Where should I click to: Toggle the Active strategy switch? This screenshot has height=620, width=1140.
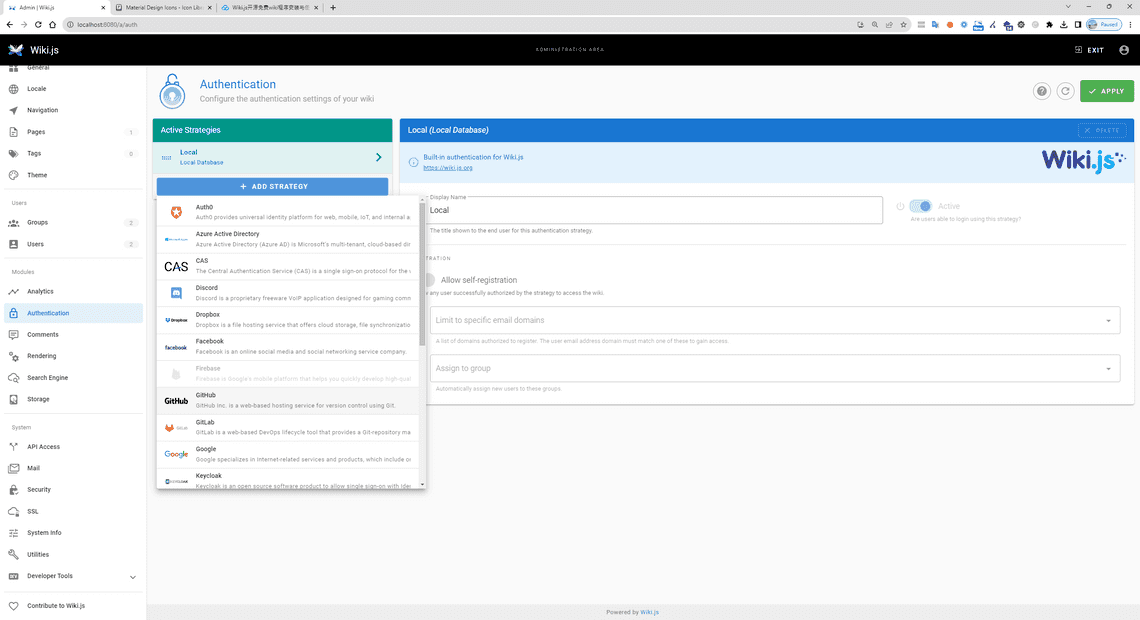pyautogui.click(x=920, y=206)
